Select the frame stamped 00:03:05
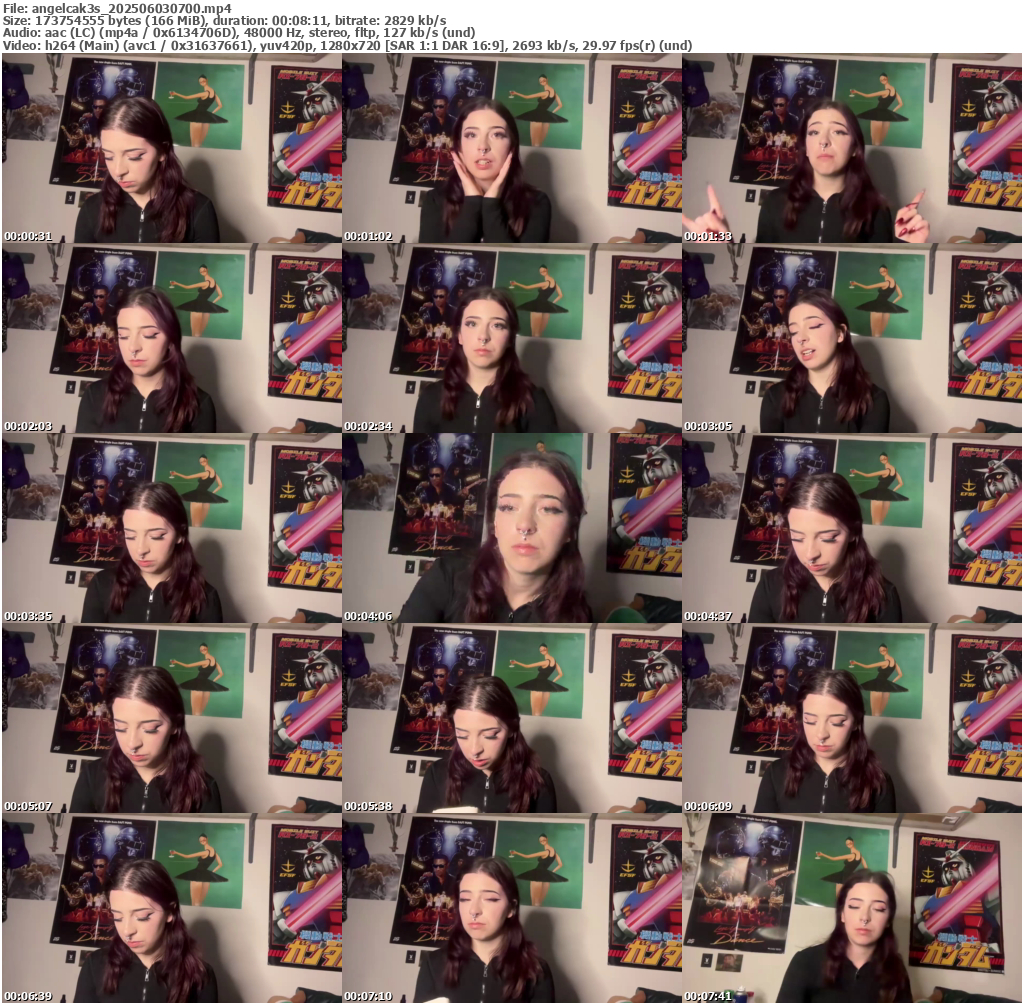The image size is (1024, 1003). coord(852,338)
